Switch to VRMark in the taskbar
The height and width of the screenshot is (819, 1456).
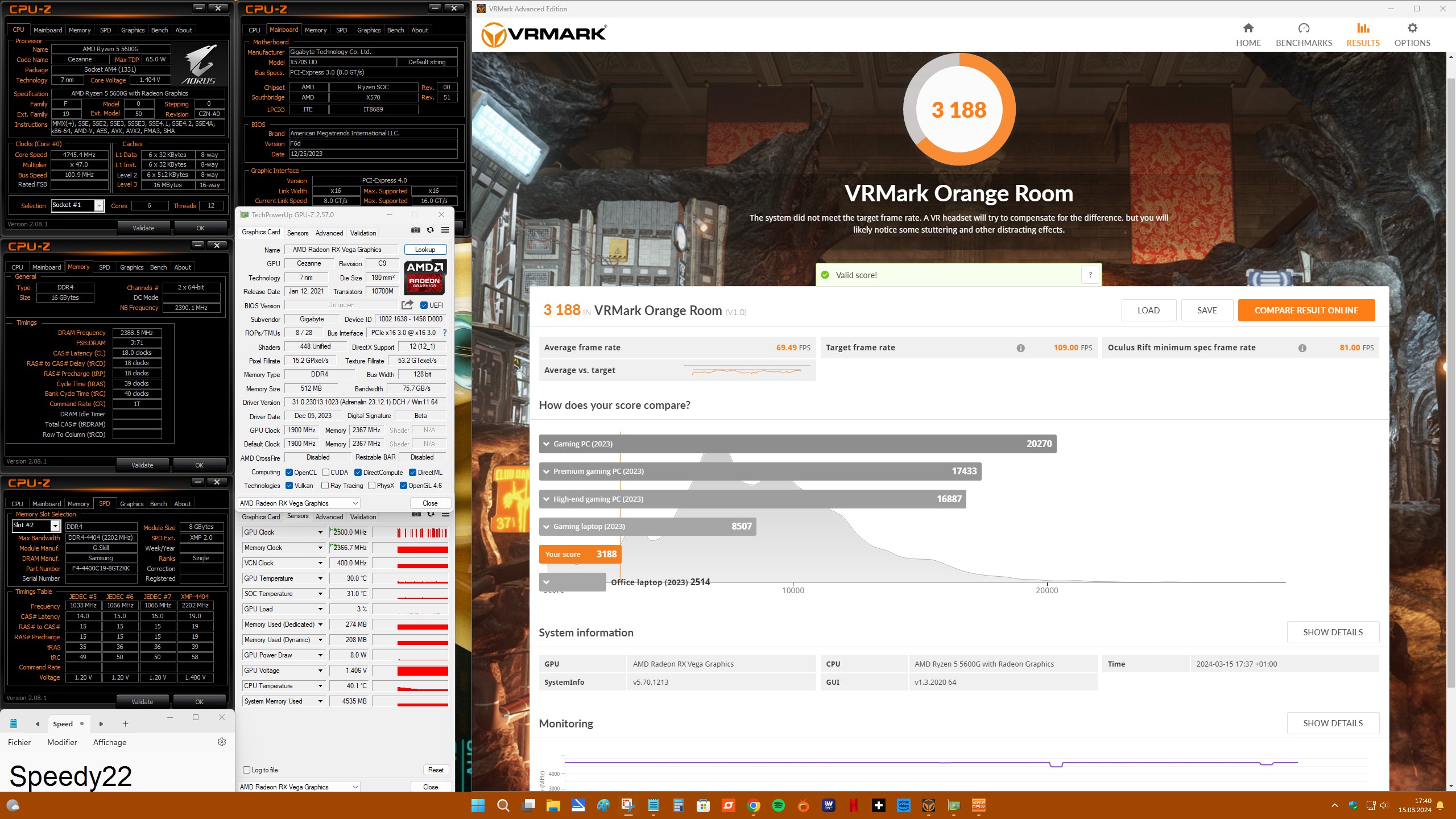(929, 805)
